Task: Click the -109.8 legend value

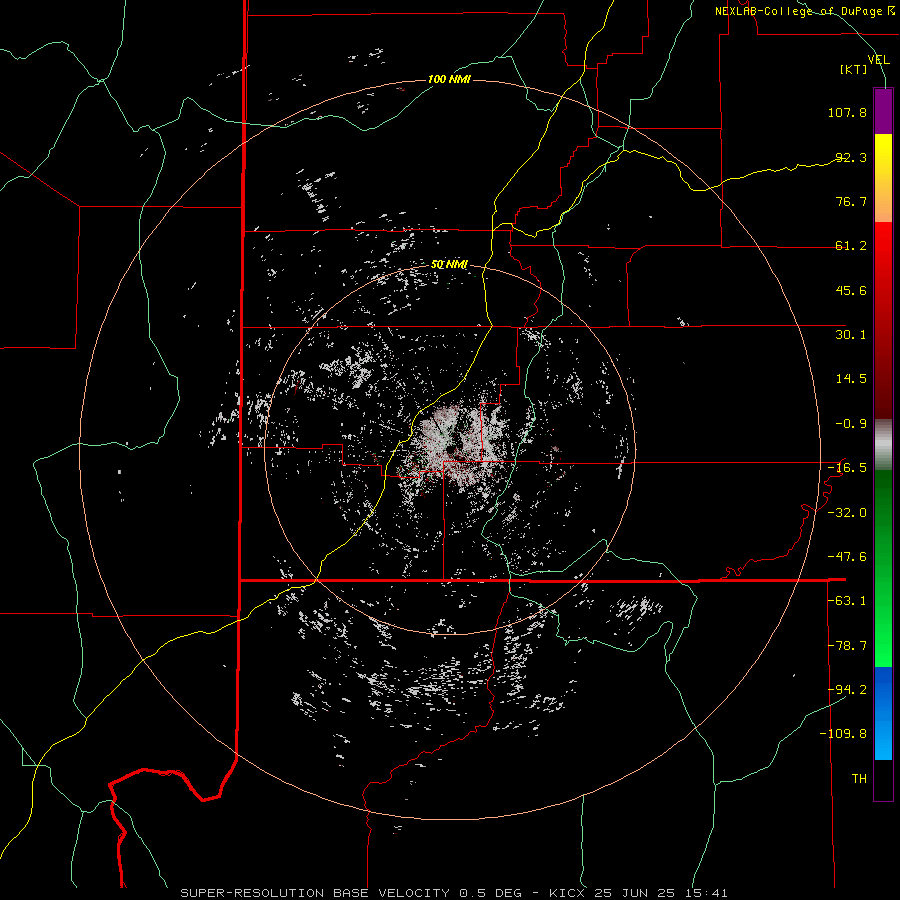Action: [843, 734]
